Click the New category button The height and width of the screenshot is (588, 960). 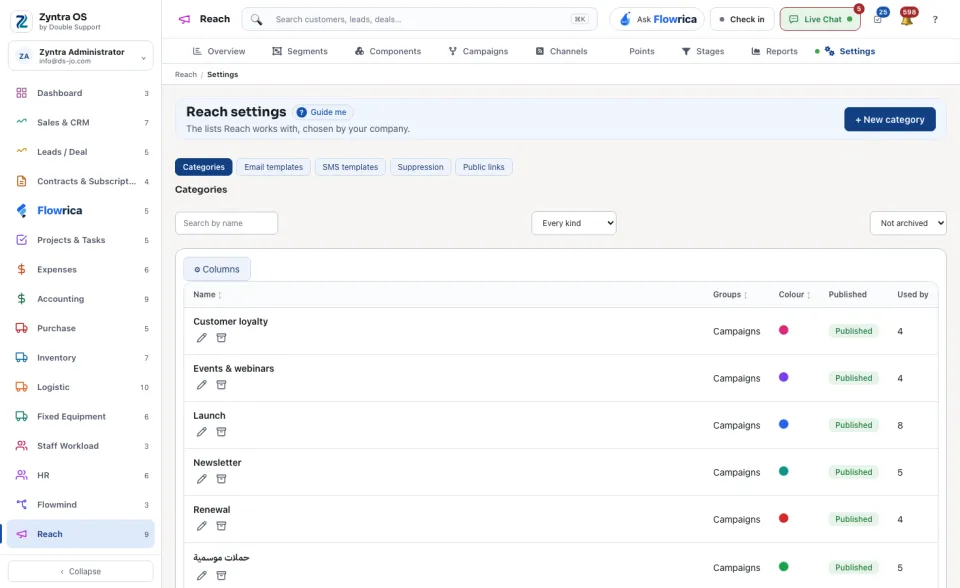(x=890, y=119)
